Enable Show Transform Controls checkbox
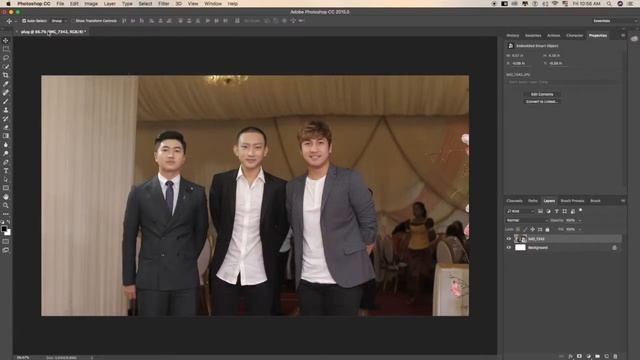Viewport: 640px width, 360px height. pos(73,21)
